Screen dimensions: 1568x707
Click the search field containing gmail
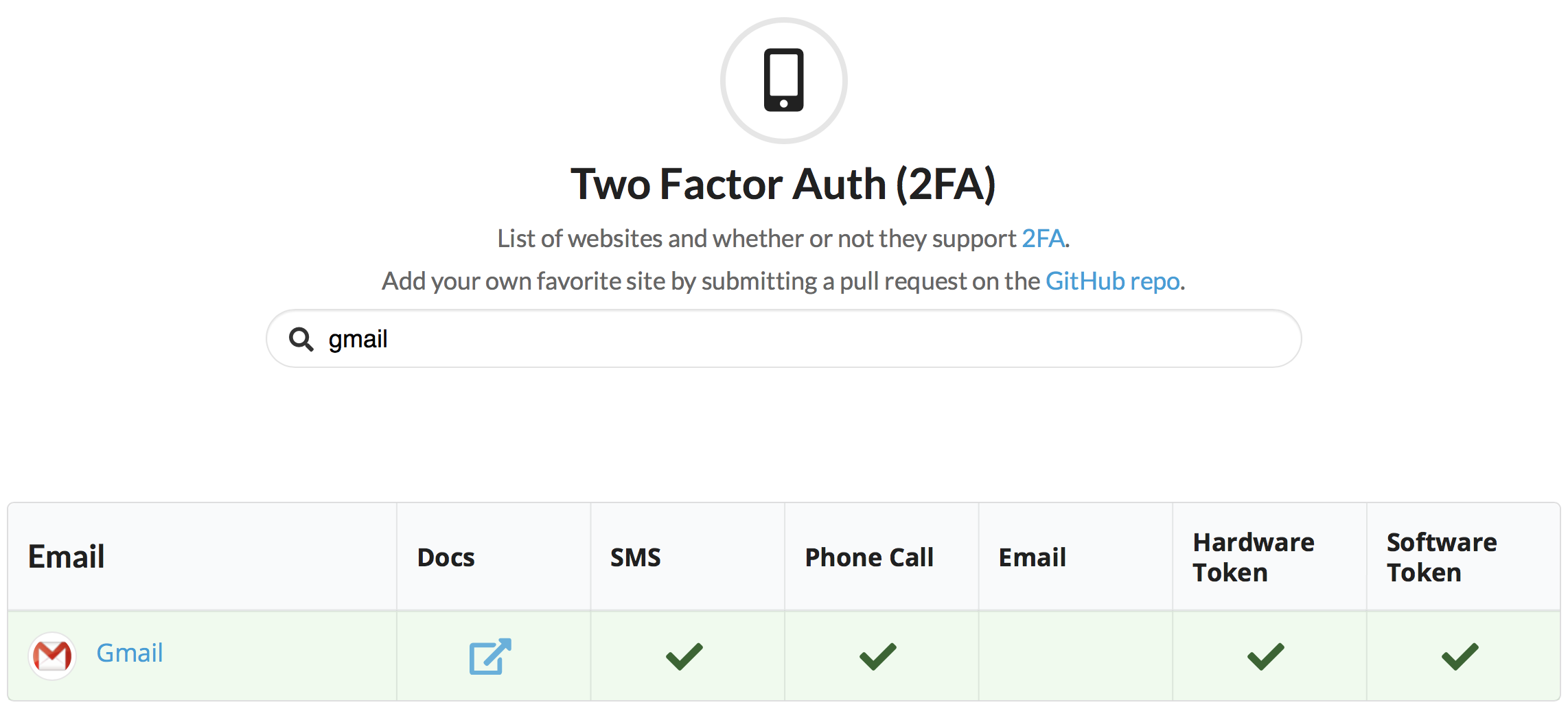[x=783, y=339]
